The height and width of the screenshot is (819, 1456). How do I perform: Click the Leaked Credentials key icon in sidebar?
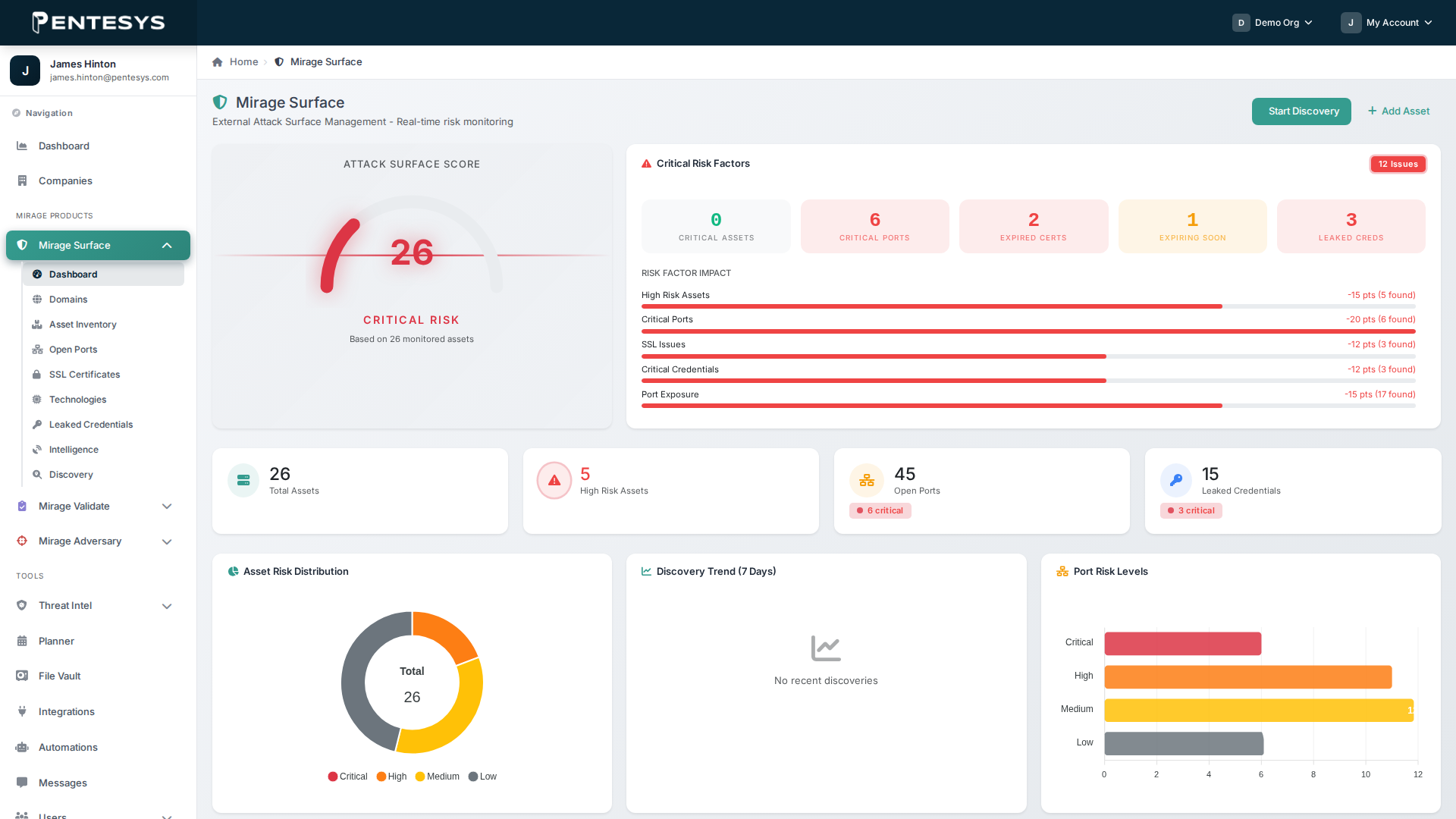pos(37,425)
